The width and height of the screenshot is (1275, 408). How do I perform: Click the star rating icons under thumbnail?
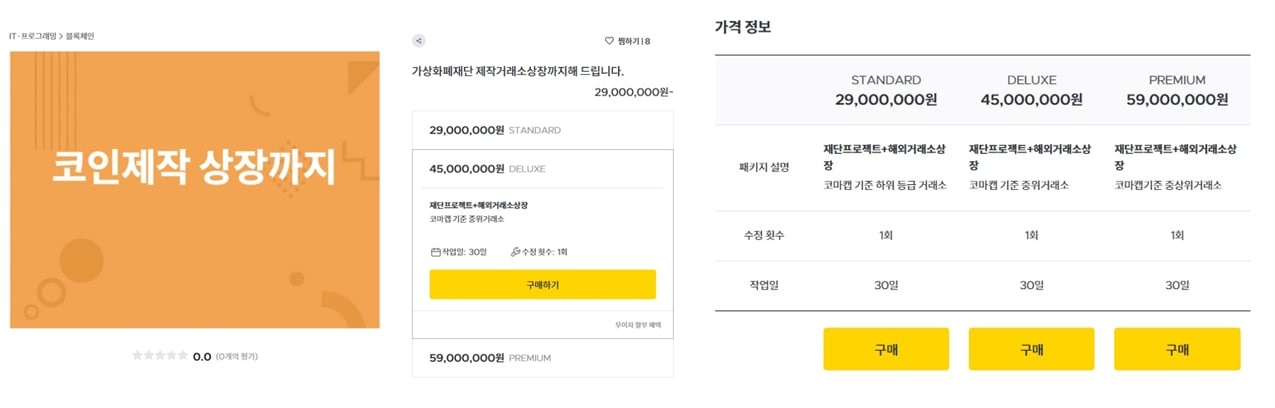click(160, 355)
